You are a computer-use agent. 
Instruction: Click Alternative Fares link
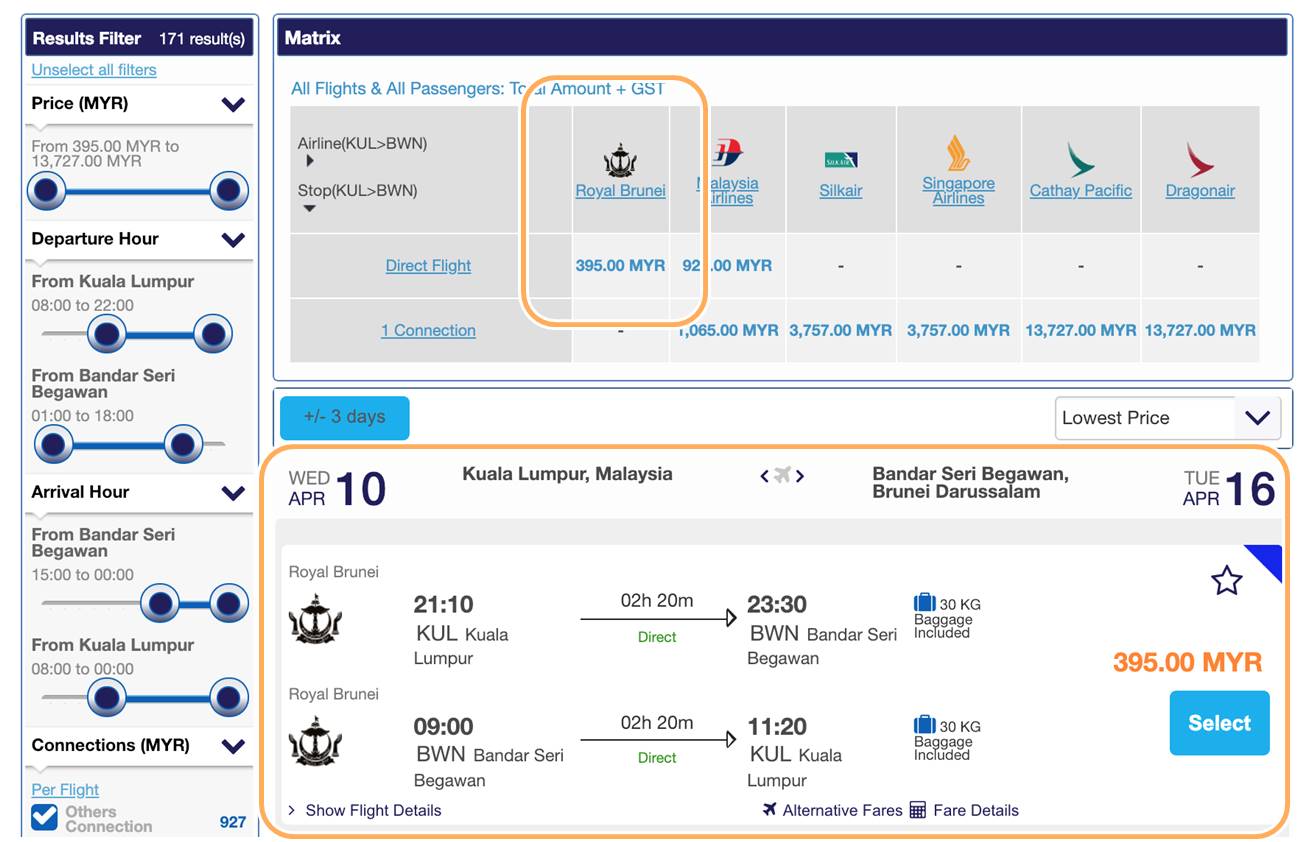pyautogui.click(x=842, y=810)
